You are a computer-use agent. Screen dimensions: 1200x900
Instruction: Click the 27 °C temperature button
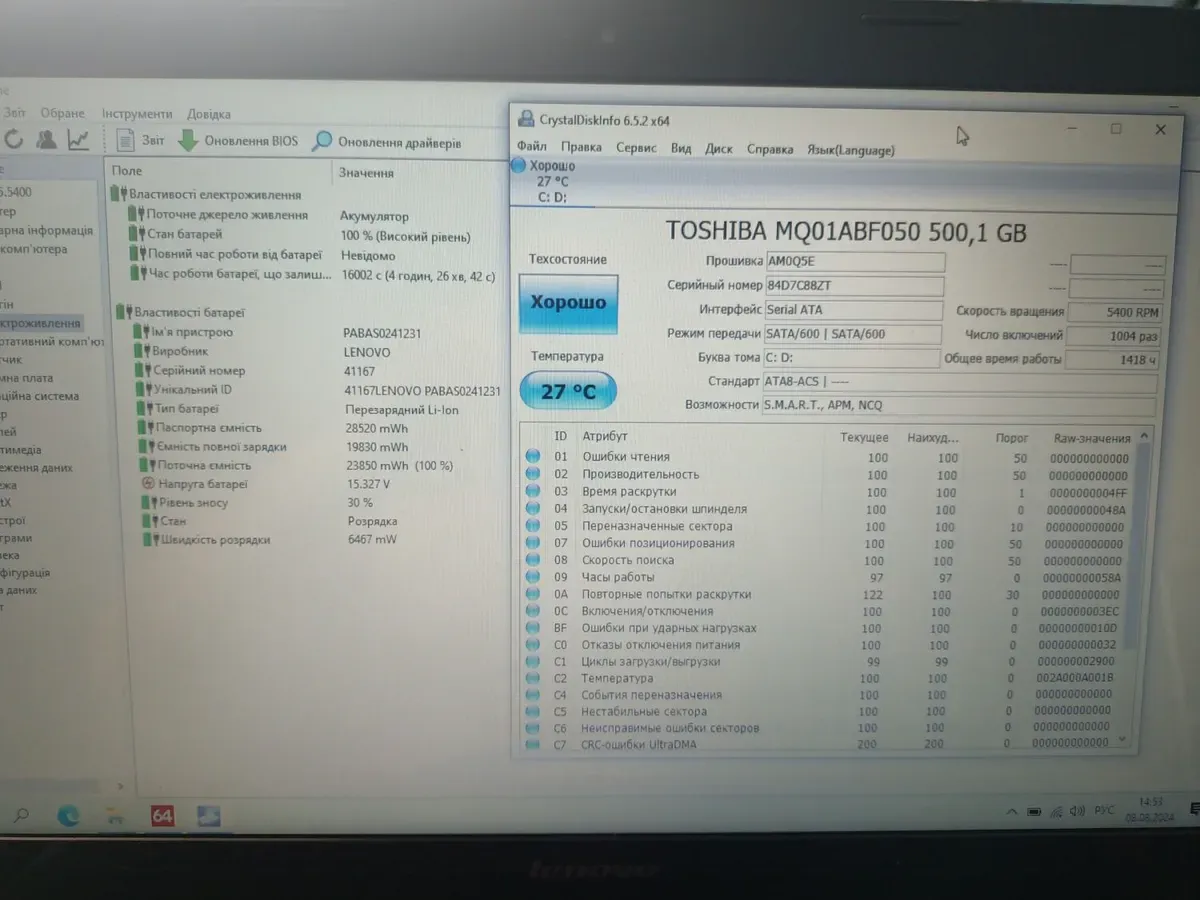point(567,391)
